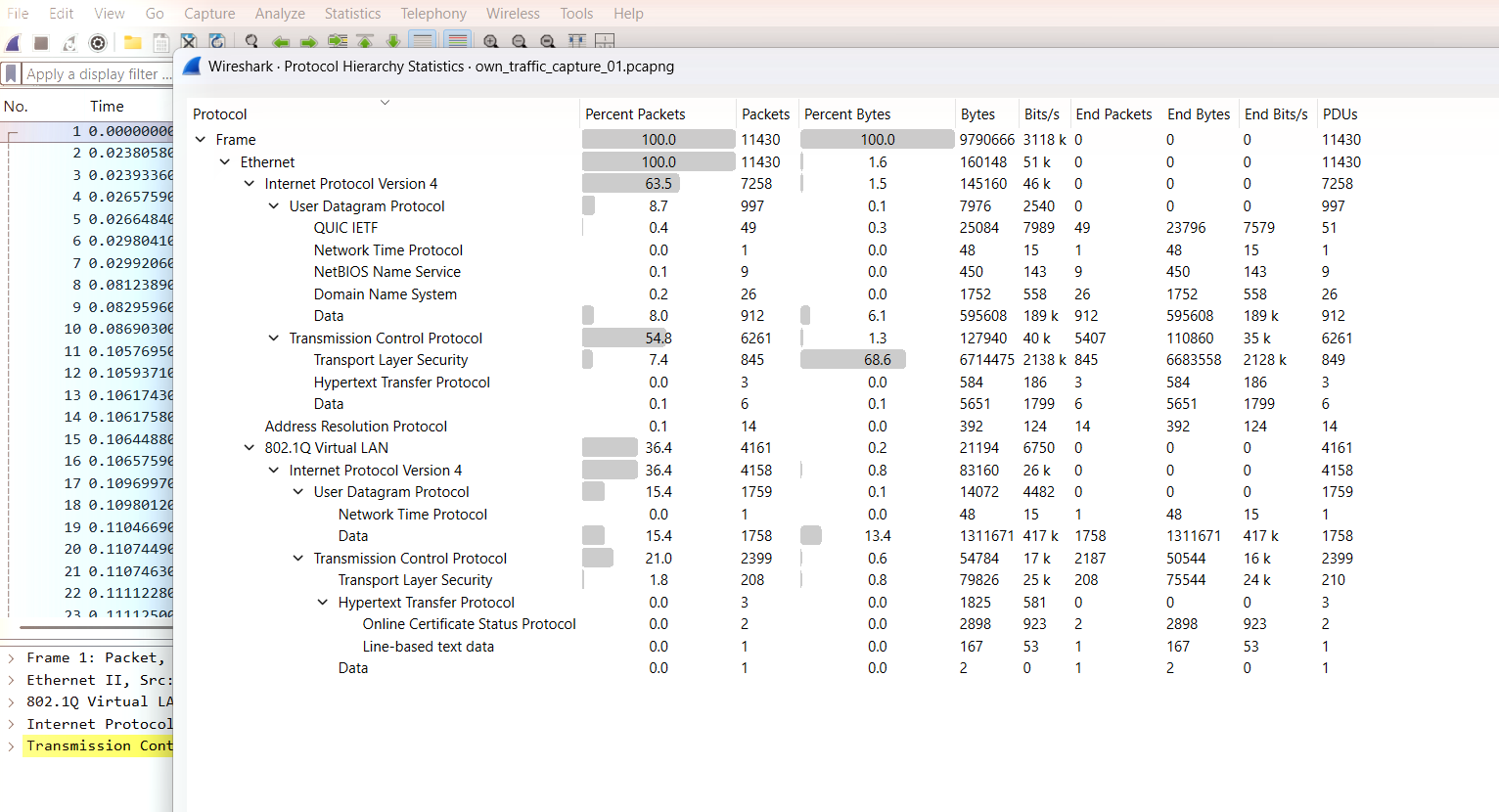Open the Edit menu
Screen dimensions: 1499x812
[62, 14]
